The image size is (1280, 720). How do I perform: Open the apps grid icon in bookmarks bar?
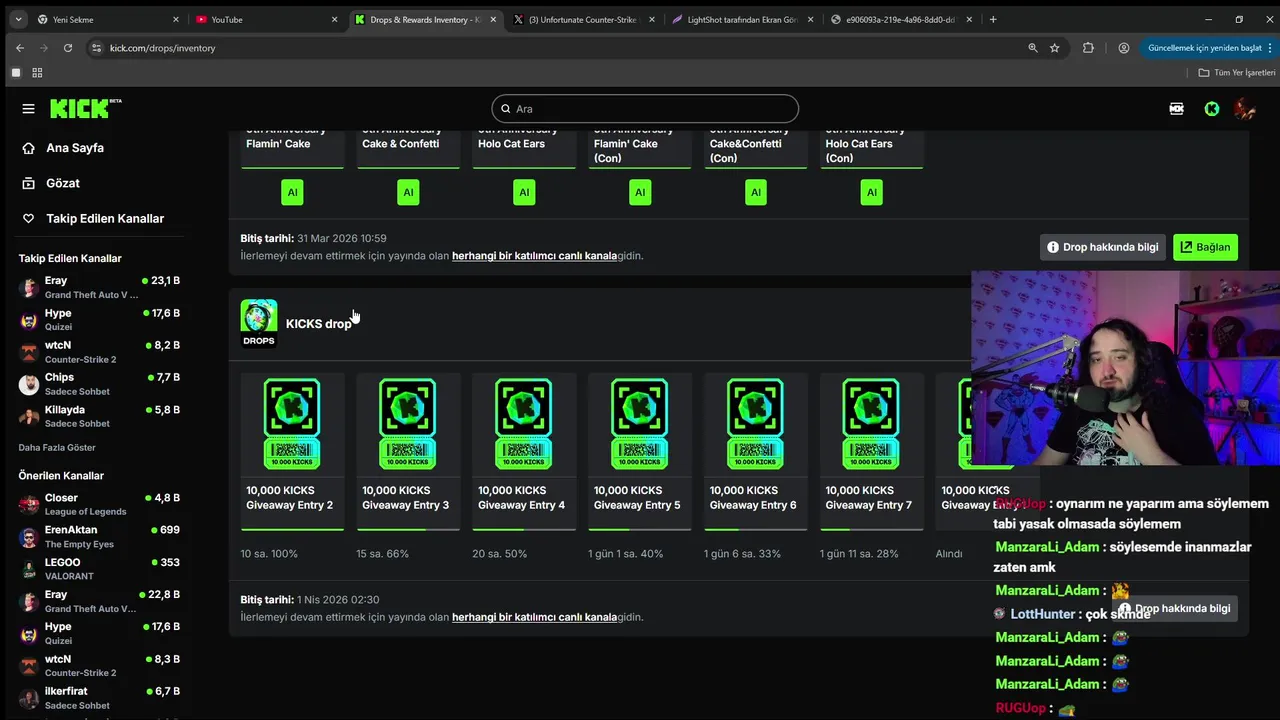(37, 73)
